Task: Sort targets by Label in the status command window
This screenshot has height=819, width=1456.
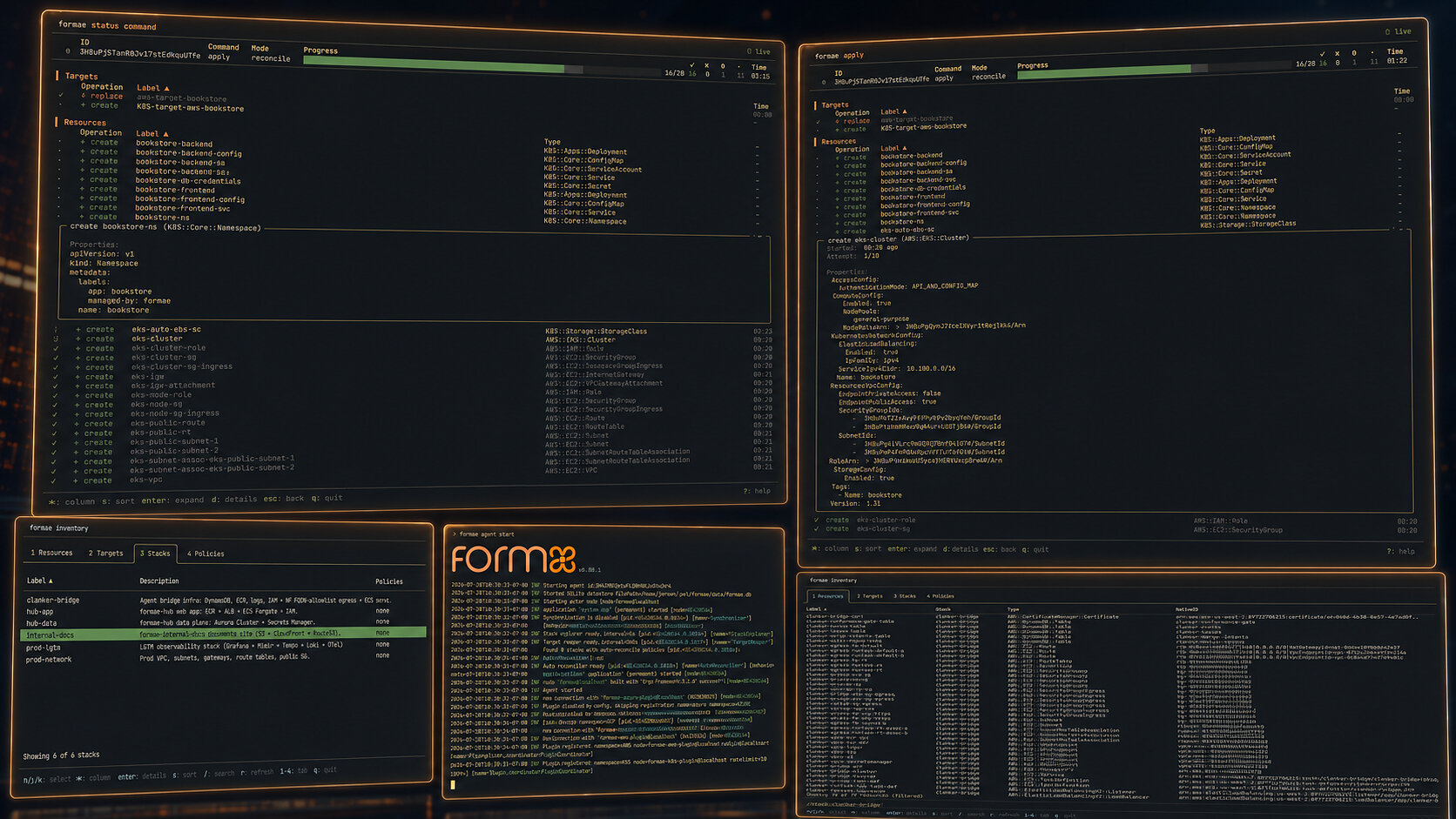Action: click(152, 88)
